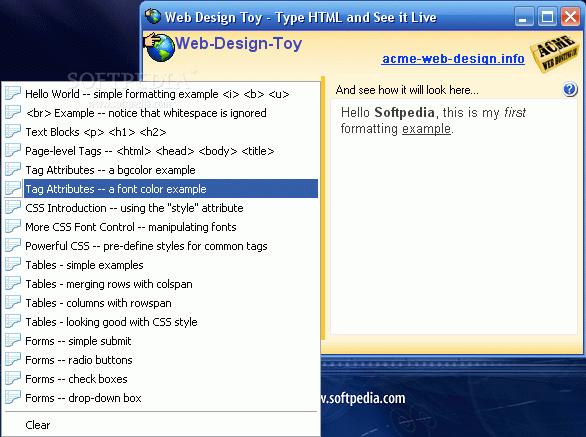586x437 pixels.
Task: Click the icon beside Tables rowspan entry
Action: click(13, 303)
